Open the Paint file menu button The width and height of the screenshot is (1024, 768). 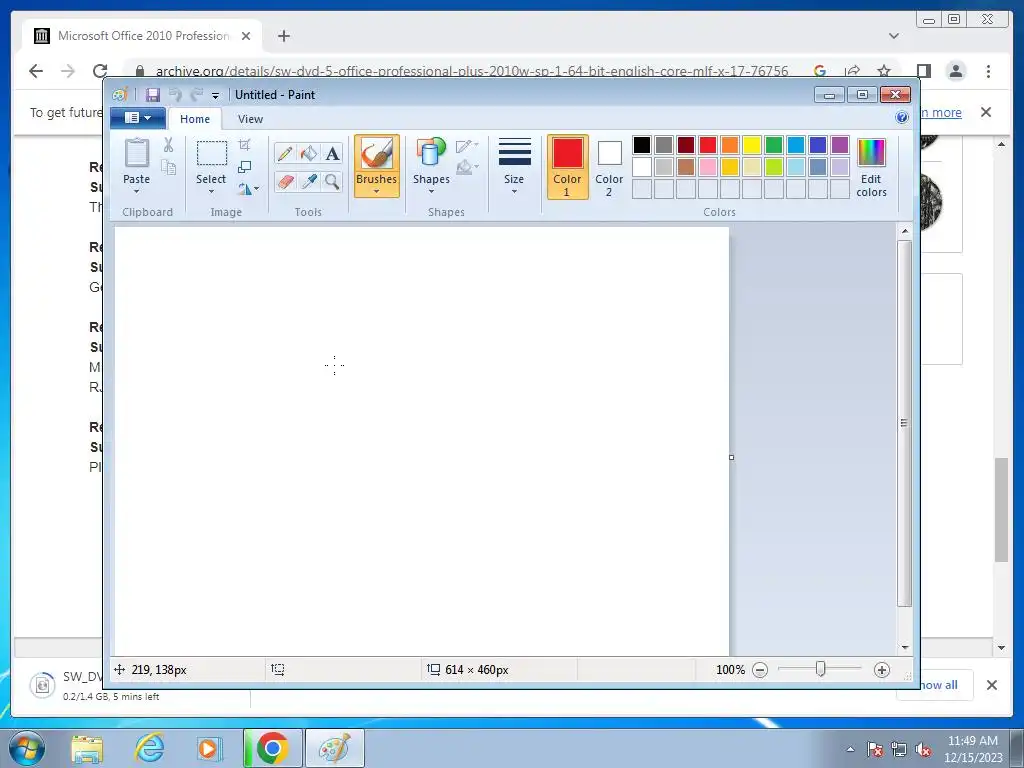tap(137, 118)
